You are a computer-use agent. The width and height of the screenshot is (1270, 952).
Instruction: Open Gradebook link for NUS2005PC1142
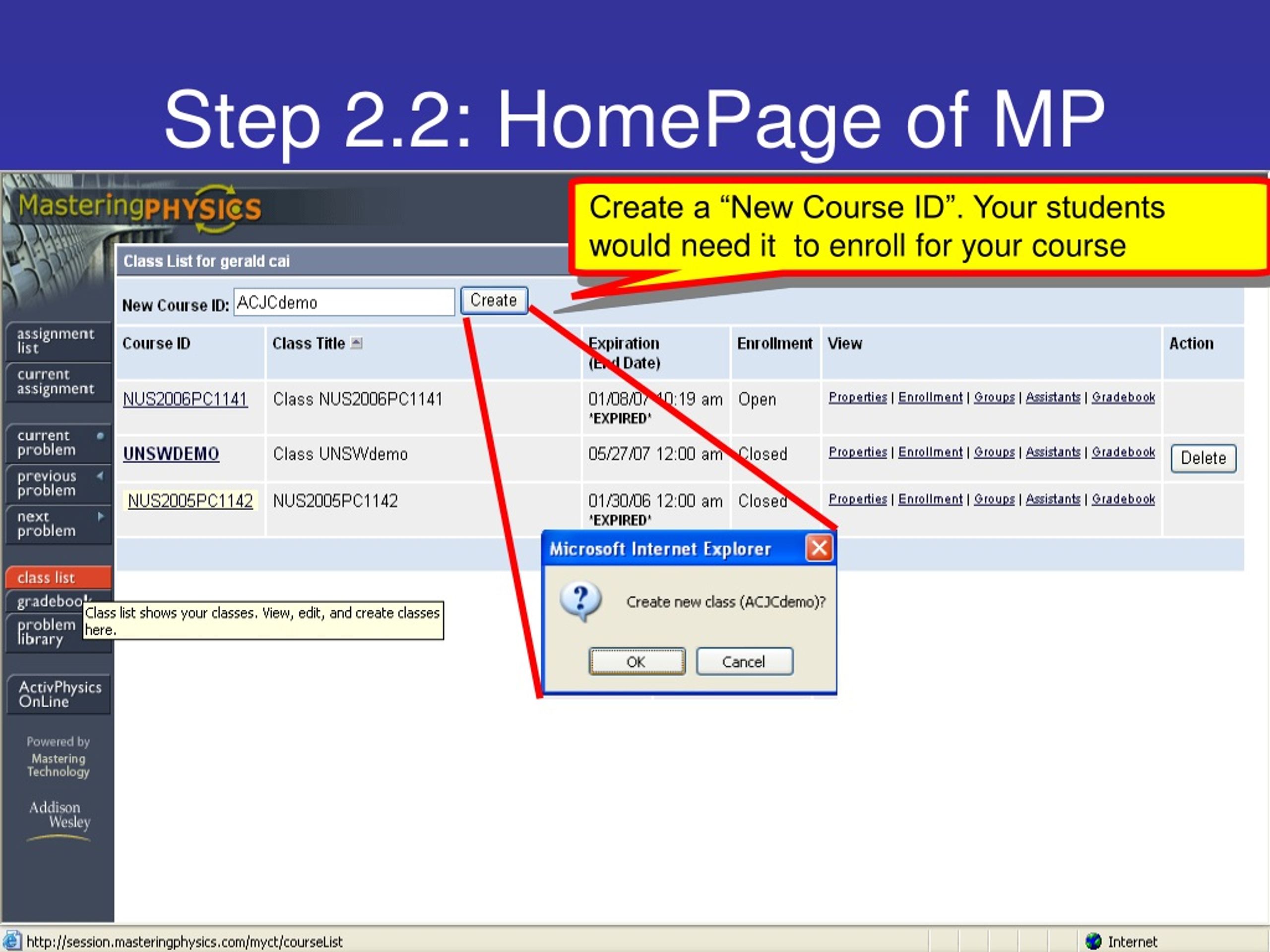pyautogui.click(x=1124, y=499)
